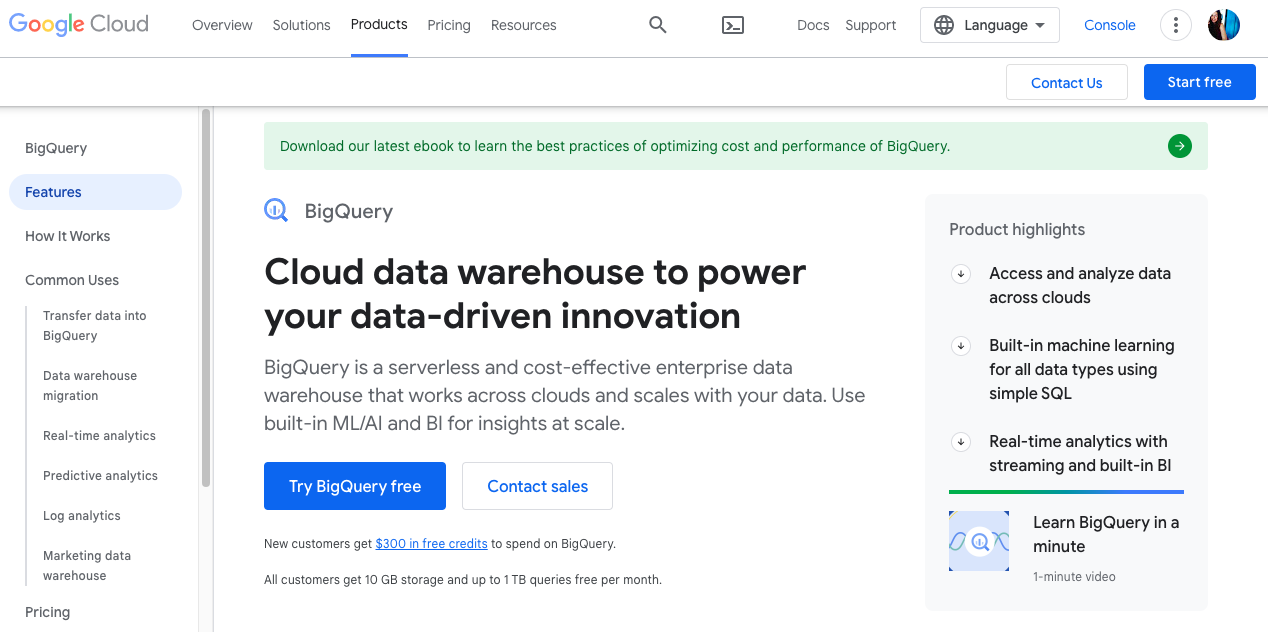Screen dimensions: 1268x632
Task: Click the Start free button
Action: (1199, 82)
